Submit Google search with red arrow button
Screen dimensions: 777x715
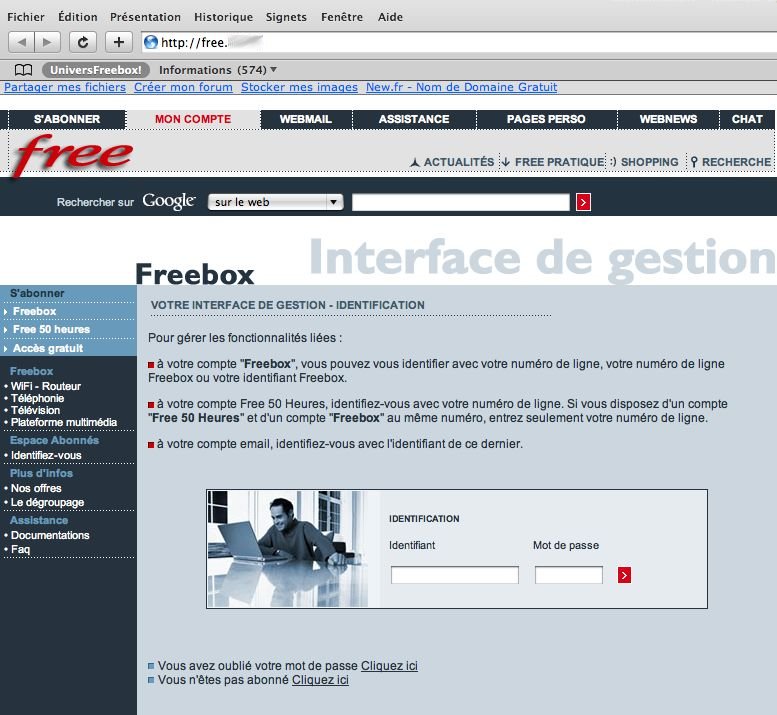[x=583, y=202]
